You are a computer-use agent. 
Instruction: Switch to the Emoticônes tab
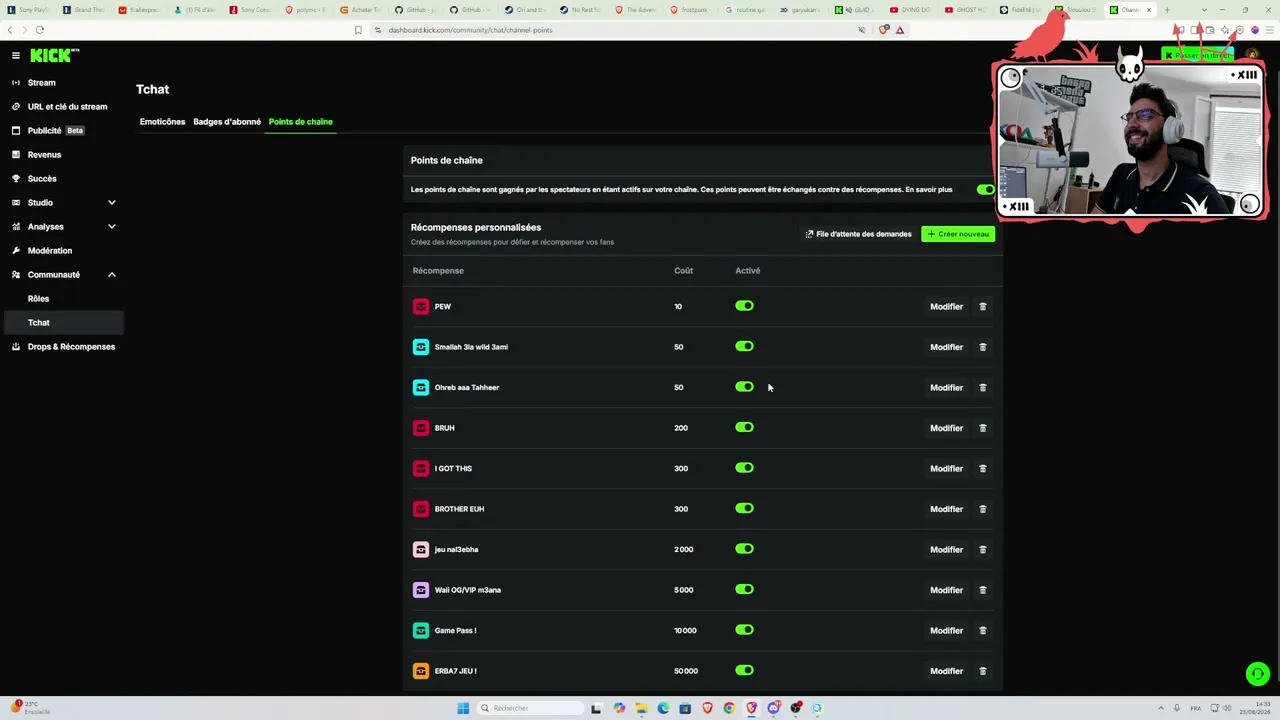[162, 122]
